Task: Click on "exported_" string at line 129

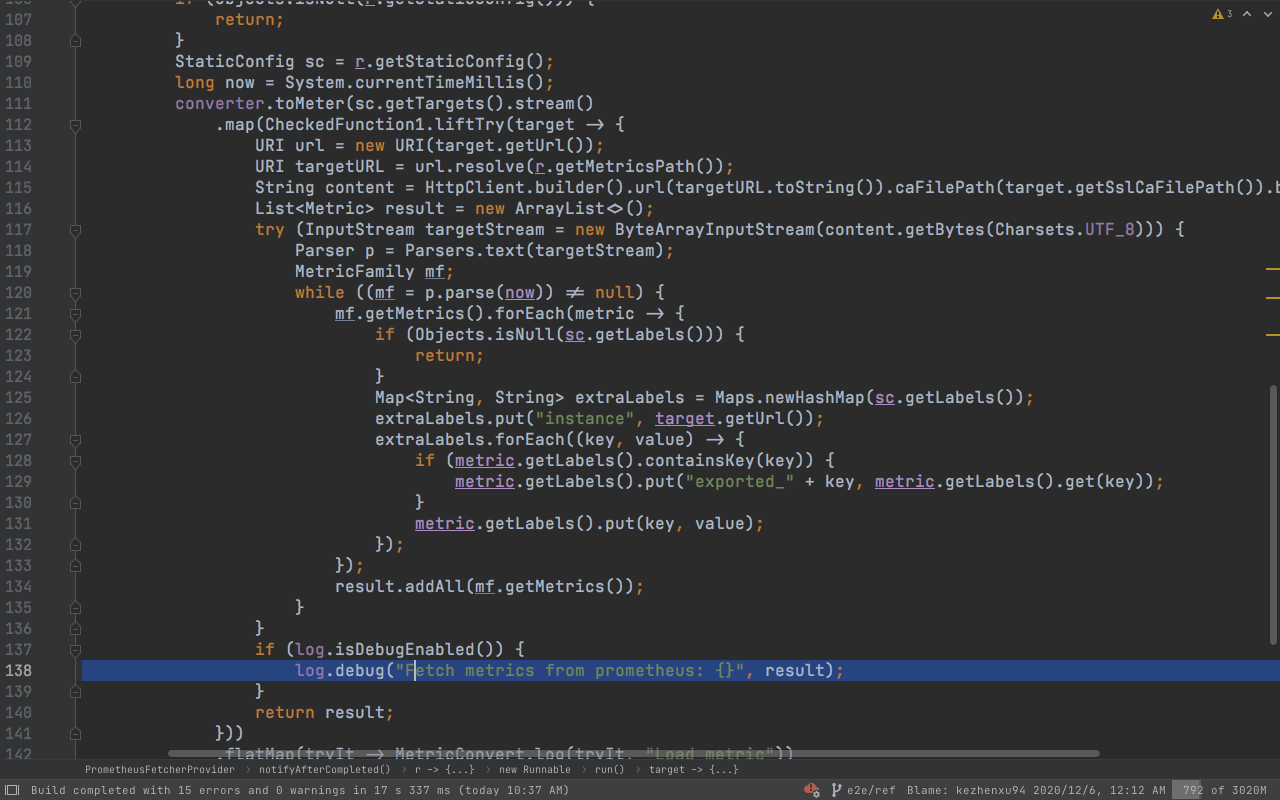Action: tap(740, 481)
